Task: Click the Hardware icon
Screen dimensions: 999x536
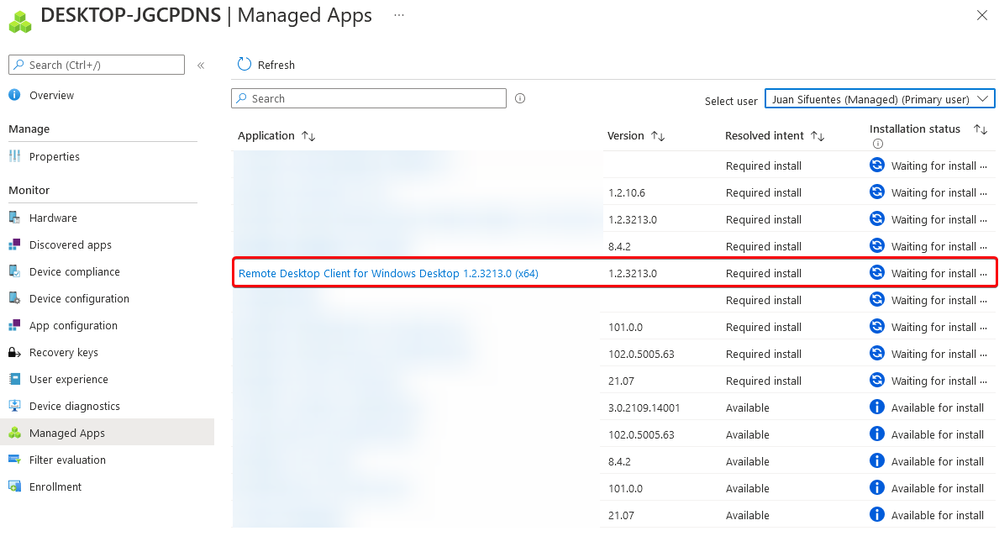Action: coord(15,217)
